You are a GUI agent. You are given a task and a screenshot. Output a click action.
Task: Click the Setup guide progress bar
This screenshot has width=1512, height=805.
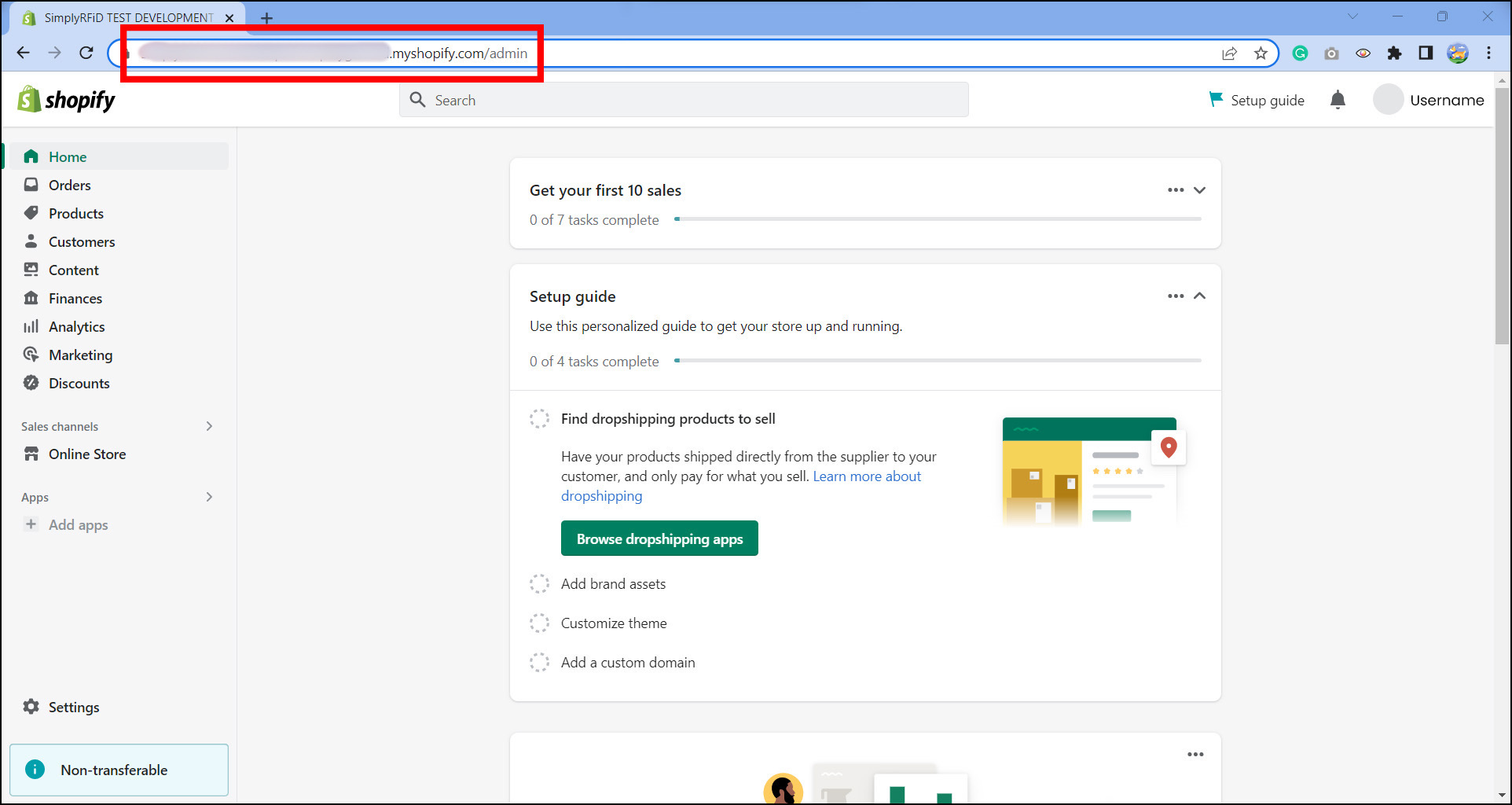point(938,361)
